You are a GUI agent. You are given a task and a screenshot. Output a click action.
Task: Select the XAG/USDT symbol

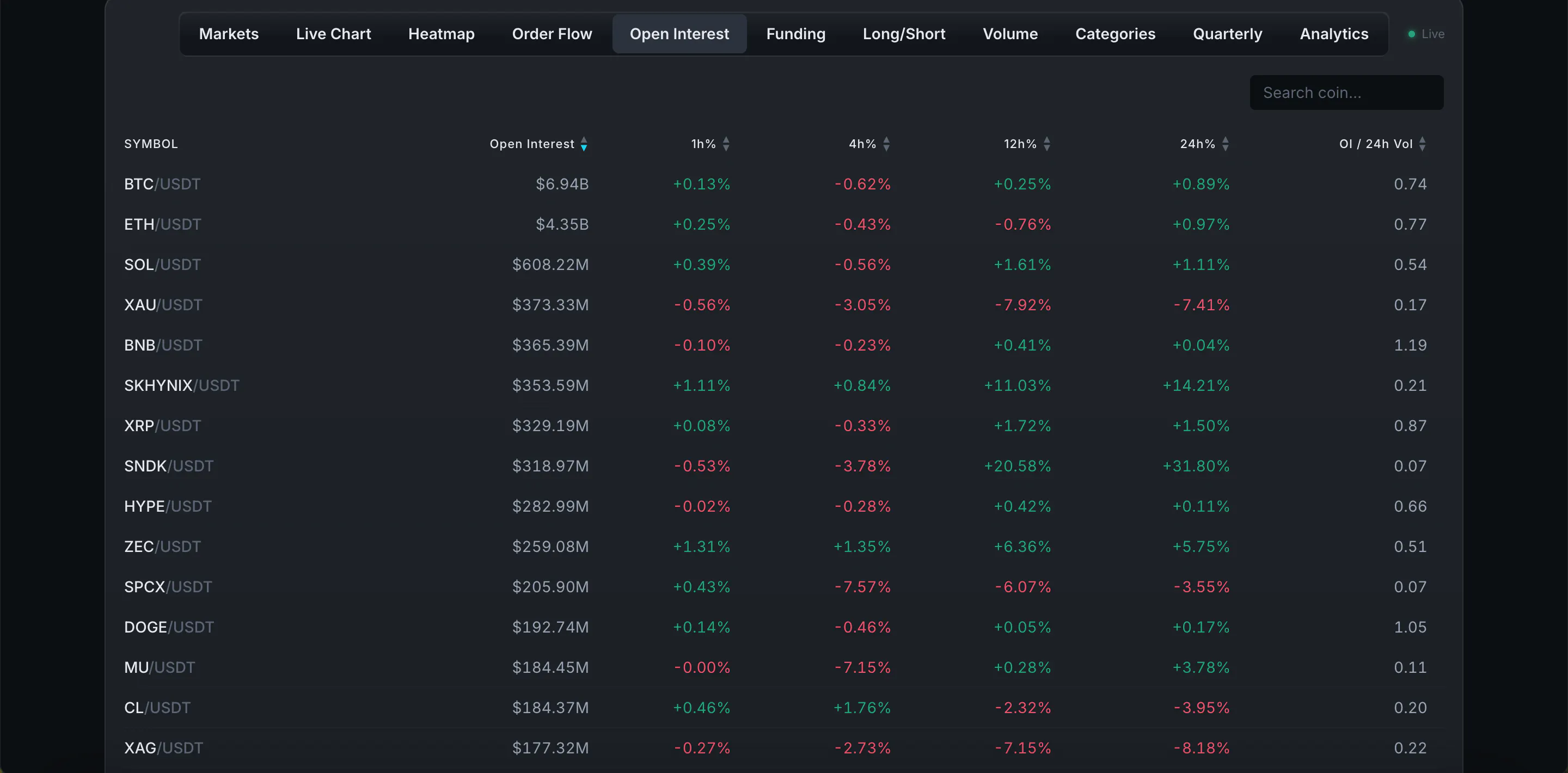[164, 748]
